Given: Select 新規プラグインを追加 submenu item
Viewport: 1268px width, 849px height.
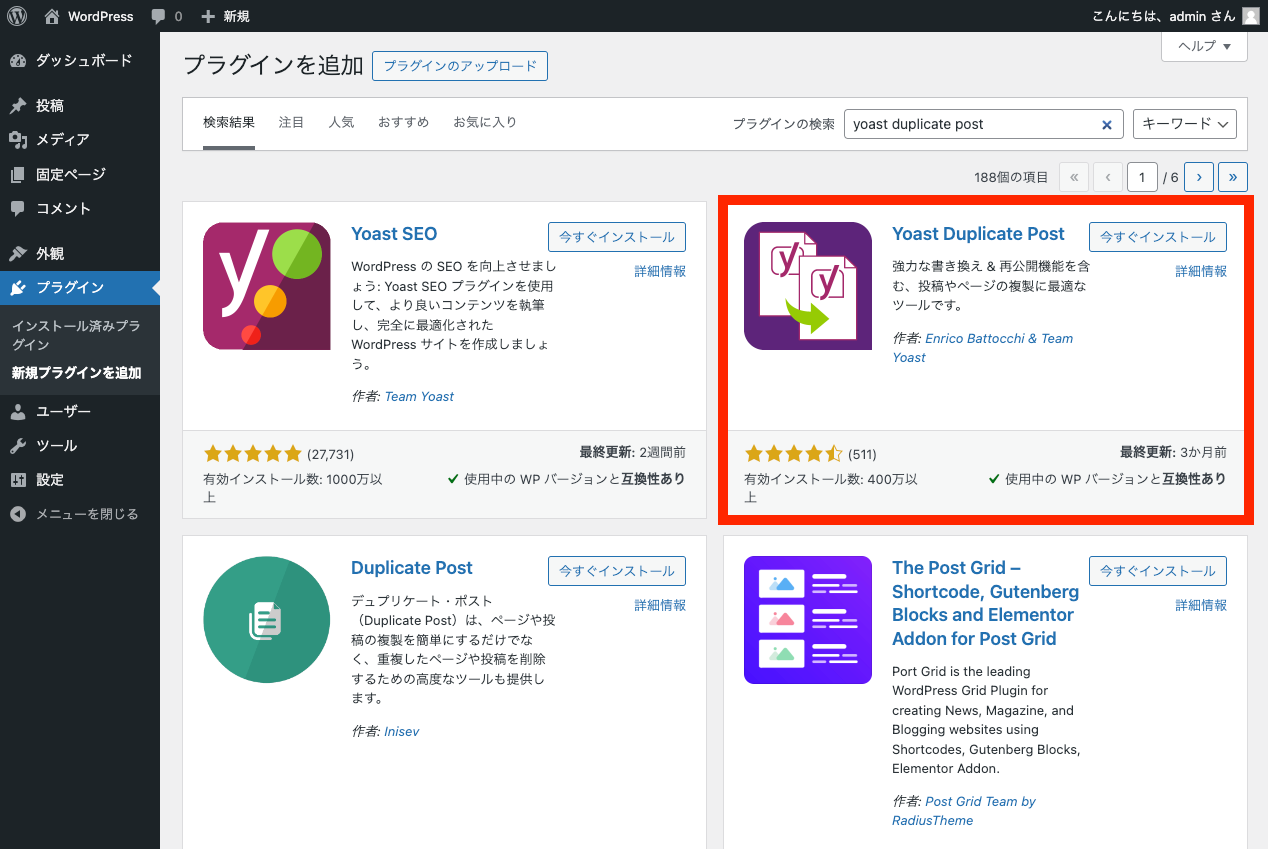Looking at the screenshot, I should point(76,373).
